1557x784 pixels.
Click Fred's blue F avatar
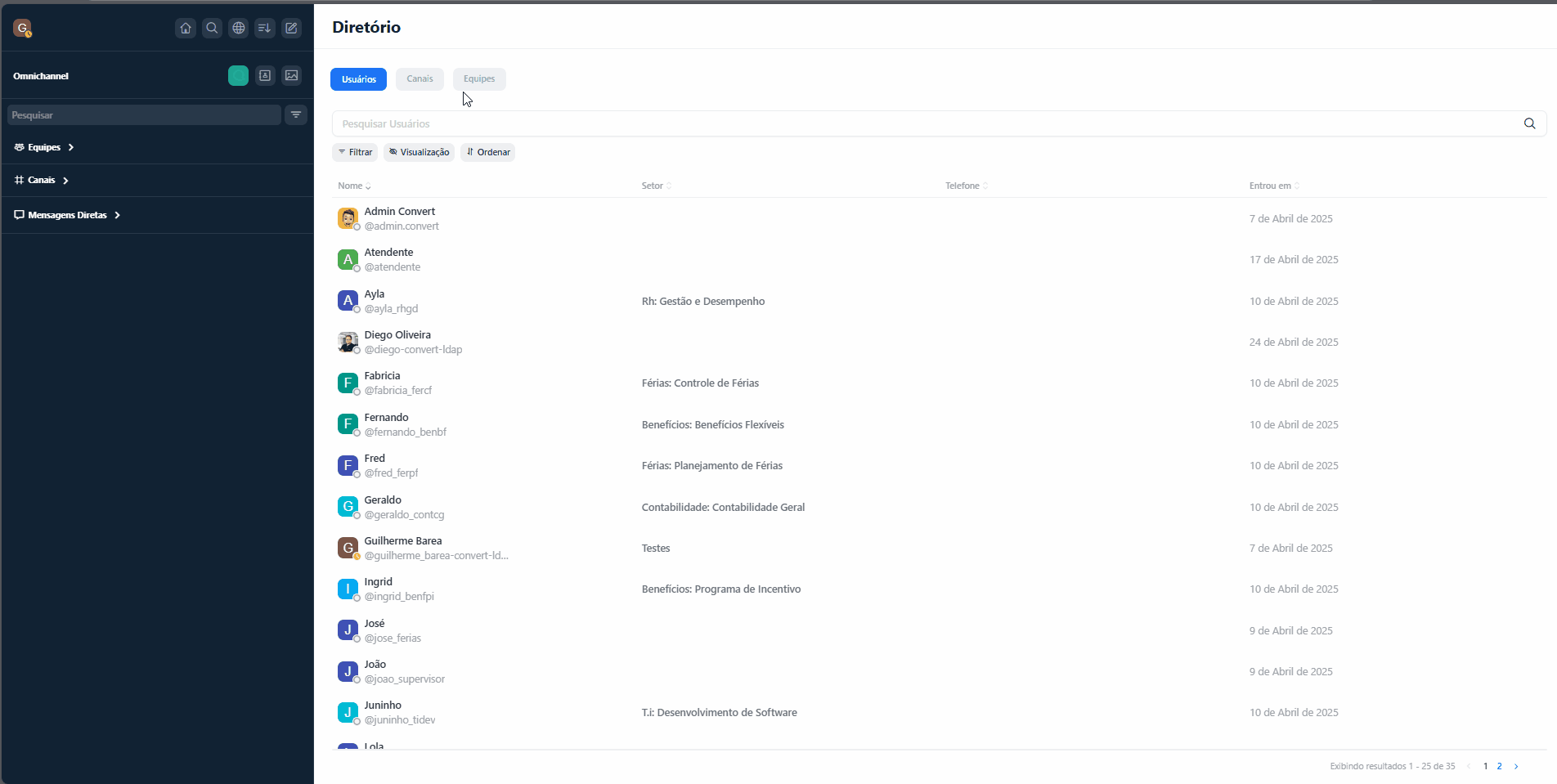tap(348, 465)
